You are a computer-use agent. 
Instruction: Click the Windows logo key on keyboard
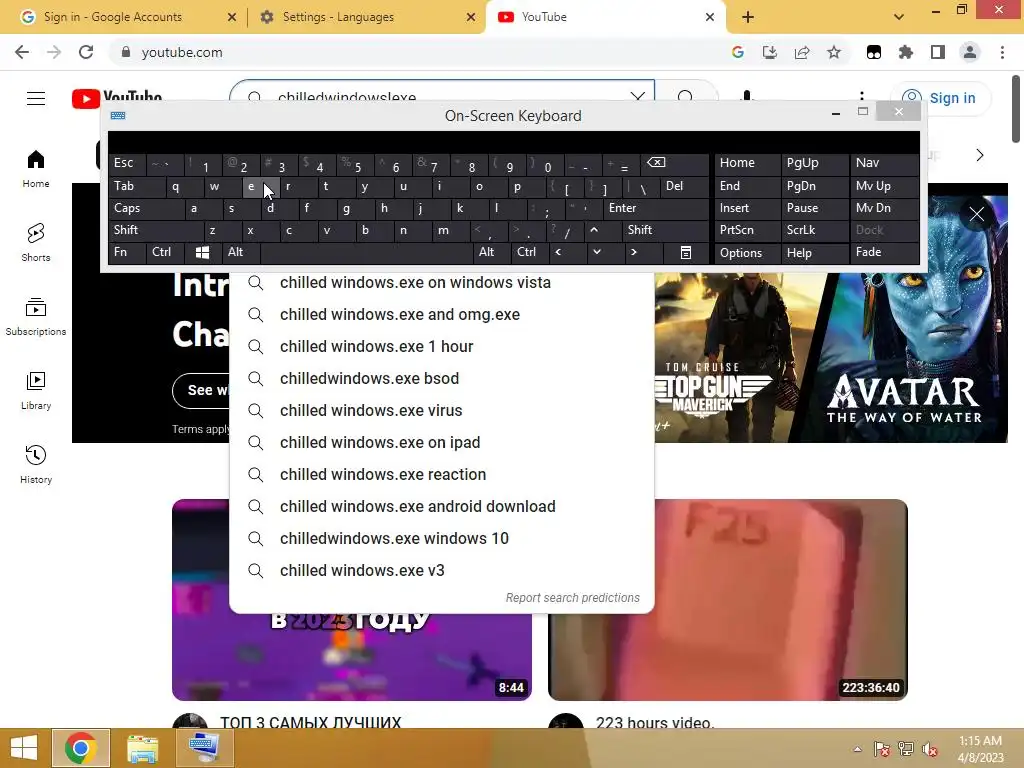202,252
